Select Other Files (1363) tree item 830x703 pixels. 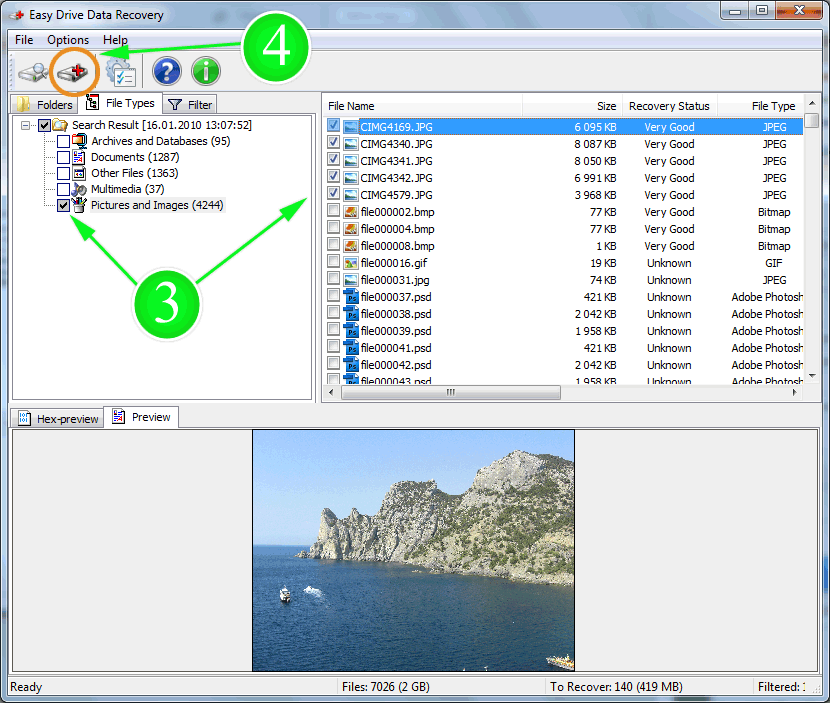point(134,173)
